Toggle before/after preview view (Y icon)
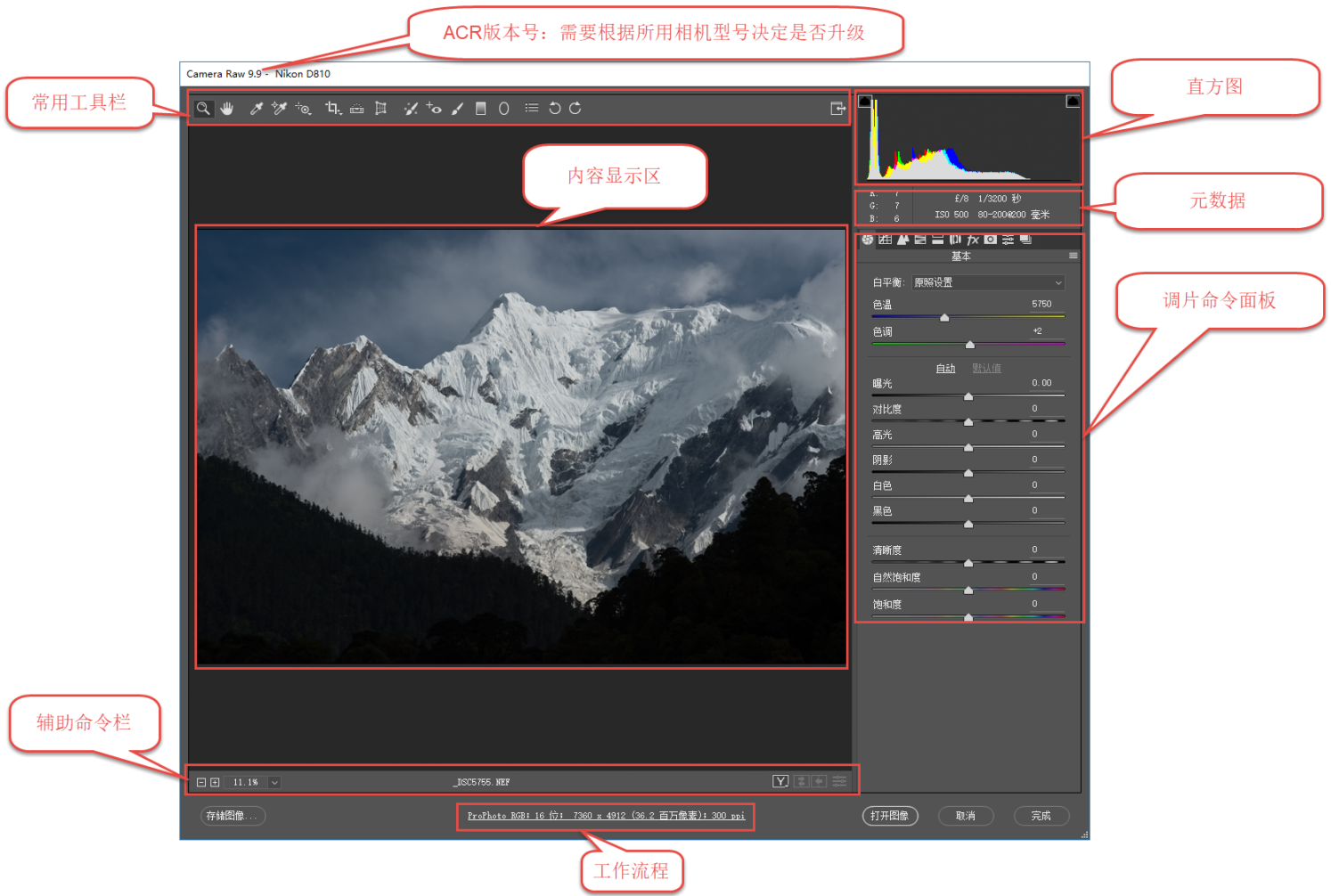This screenshot has height=896, width=1331. [780, 781]
